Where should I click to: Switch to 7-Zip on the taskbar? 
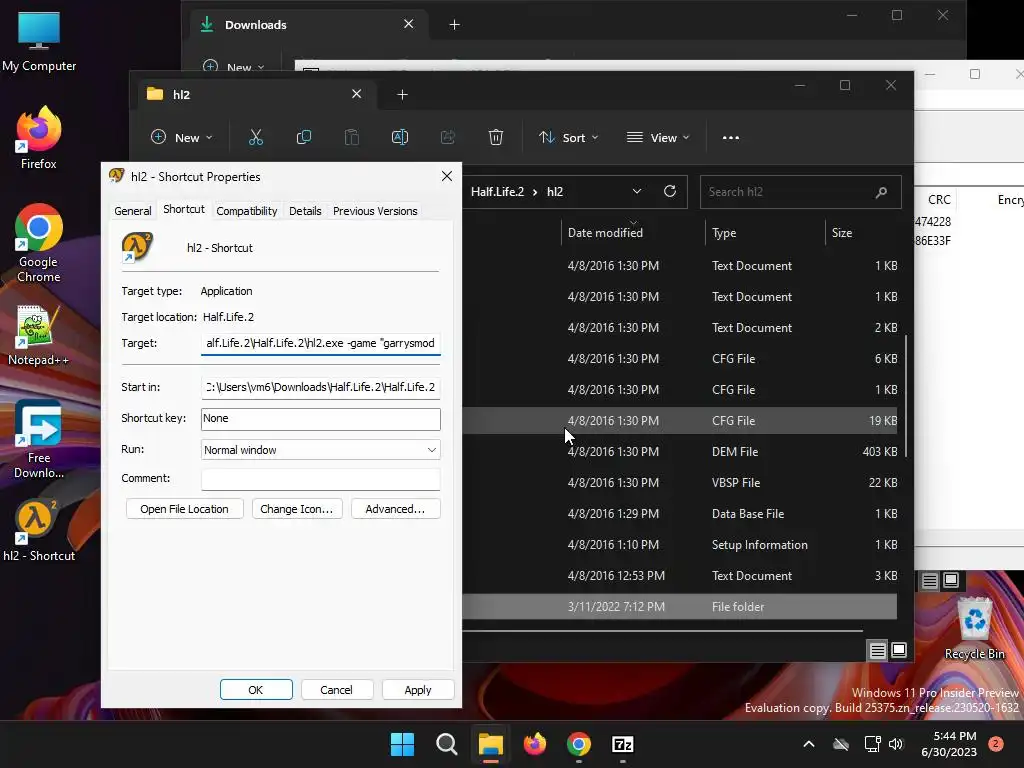(x=623, y=744)
